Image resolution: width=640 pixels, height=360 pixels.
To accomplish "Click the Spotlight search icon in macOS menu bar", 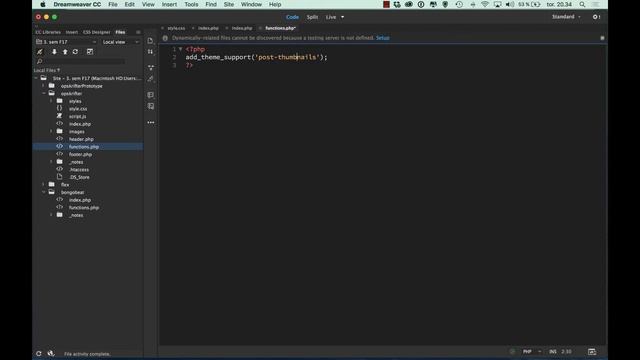I will tap(582, 4).
